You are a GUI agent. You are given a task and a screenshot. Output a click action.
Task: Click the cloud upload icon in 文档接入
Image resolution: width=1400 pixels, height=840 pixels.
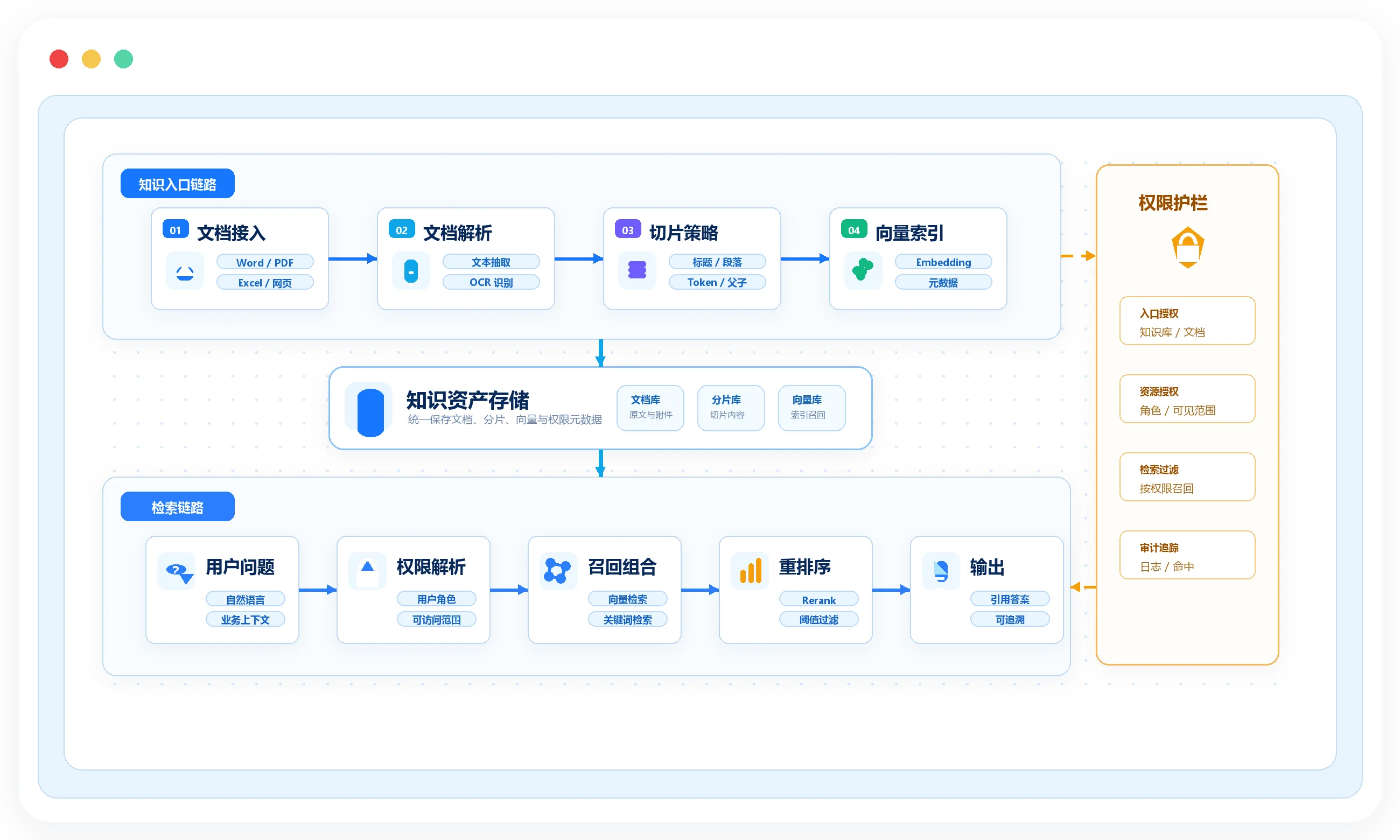[x=185, y=273]
